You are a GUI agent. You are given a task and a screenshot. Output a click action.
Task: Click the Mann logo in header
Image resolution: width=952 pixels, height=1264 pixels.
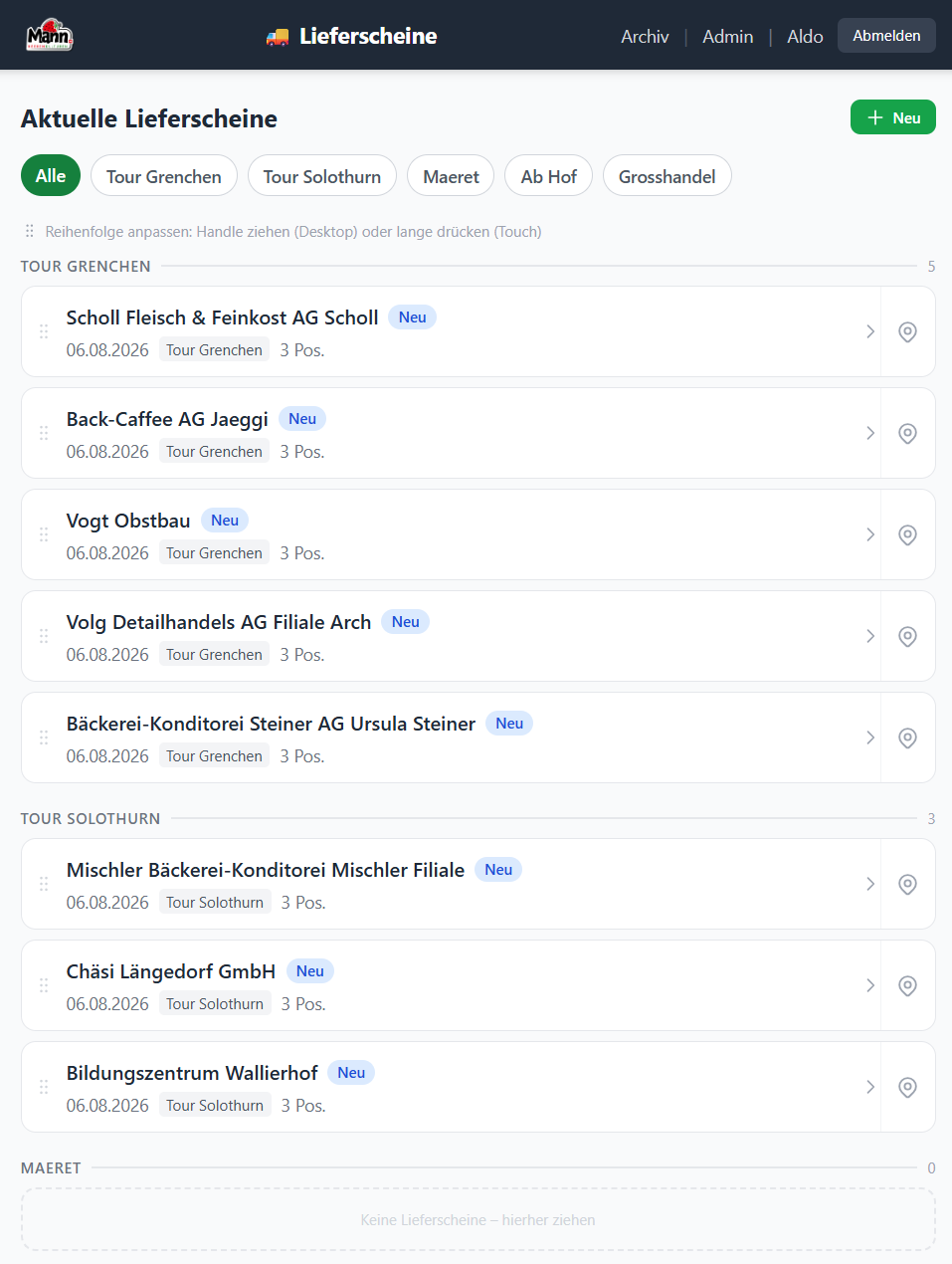coord(50,35)
